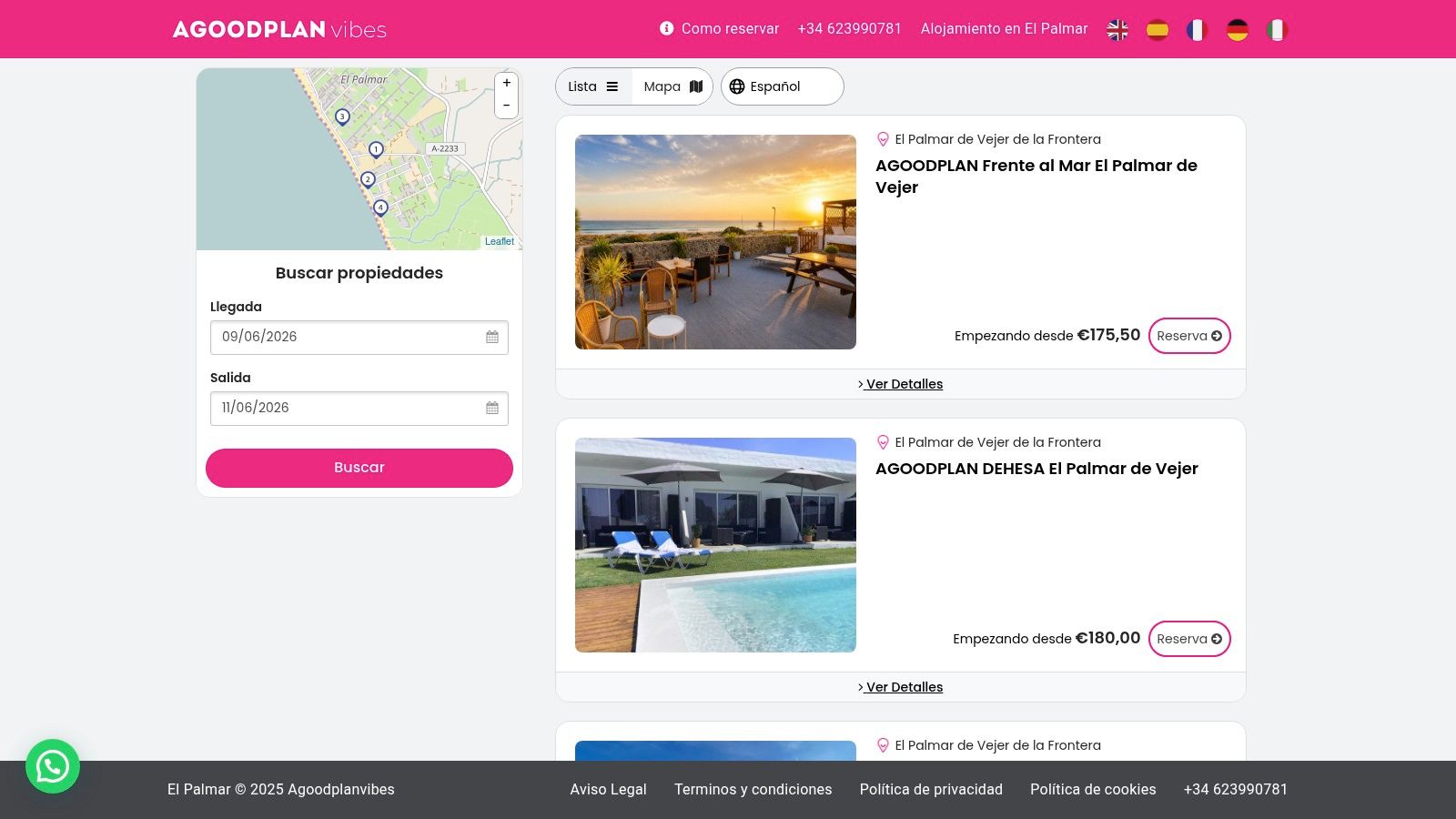Viewport: 1456px width, 819px height.
Task: Select the Spanish flag language
Action: click(x=1158, y=29)
